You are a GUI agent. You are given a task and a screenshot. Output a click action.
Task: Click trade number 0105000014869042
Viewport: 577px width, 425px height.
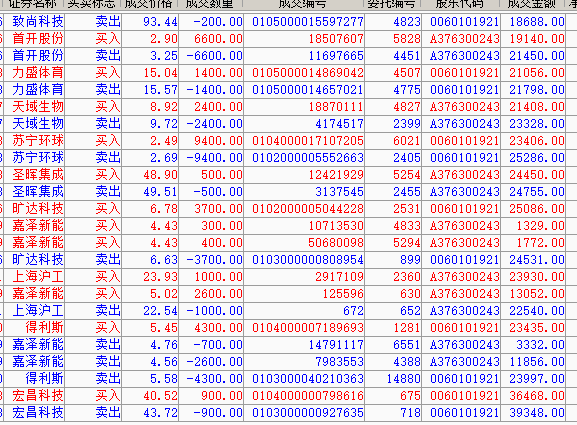[308, 72]
